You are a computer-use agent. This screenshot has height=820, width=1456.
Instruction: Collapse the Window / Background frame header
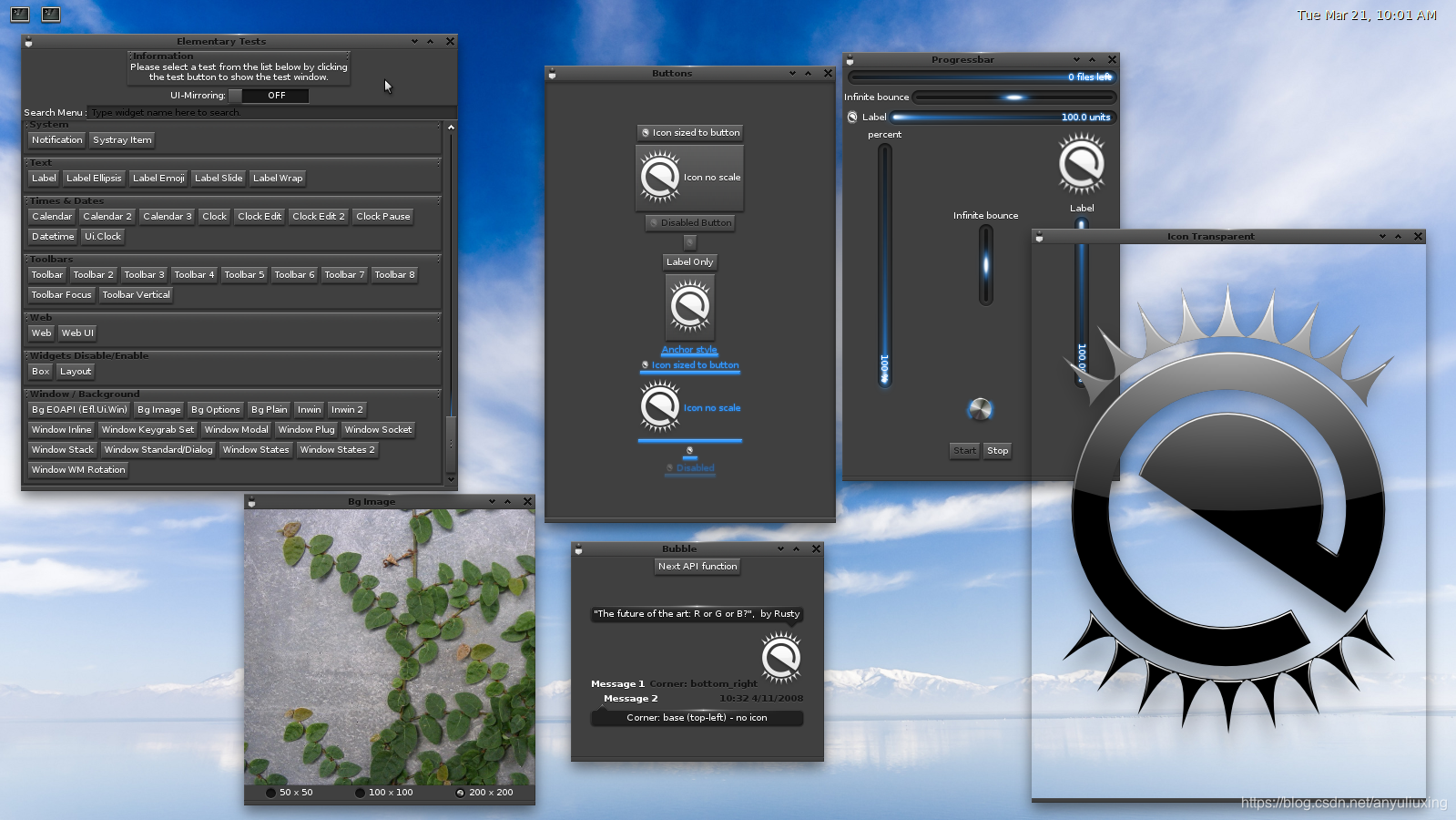[233, 394]
